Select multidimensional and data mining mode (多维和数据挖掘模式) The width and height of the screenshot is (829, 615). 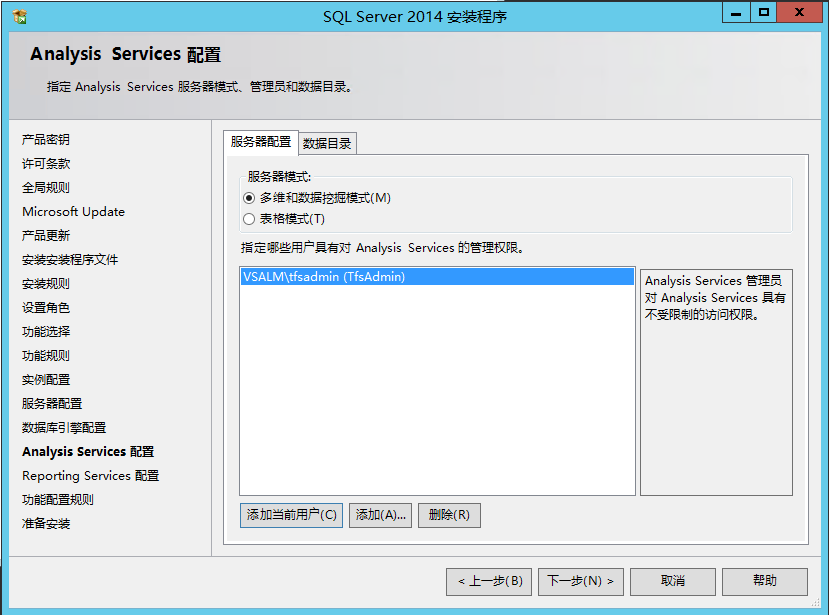point(249,198)
